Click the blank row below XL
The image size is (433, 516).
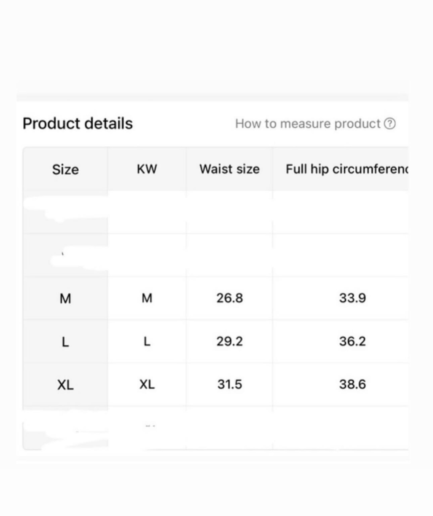(x=215, y=428)
